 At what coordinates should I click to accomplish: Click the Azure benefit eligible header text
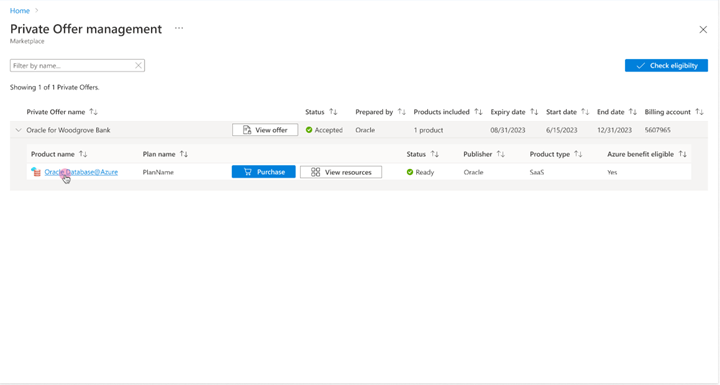[x=641, y=154]
